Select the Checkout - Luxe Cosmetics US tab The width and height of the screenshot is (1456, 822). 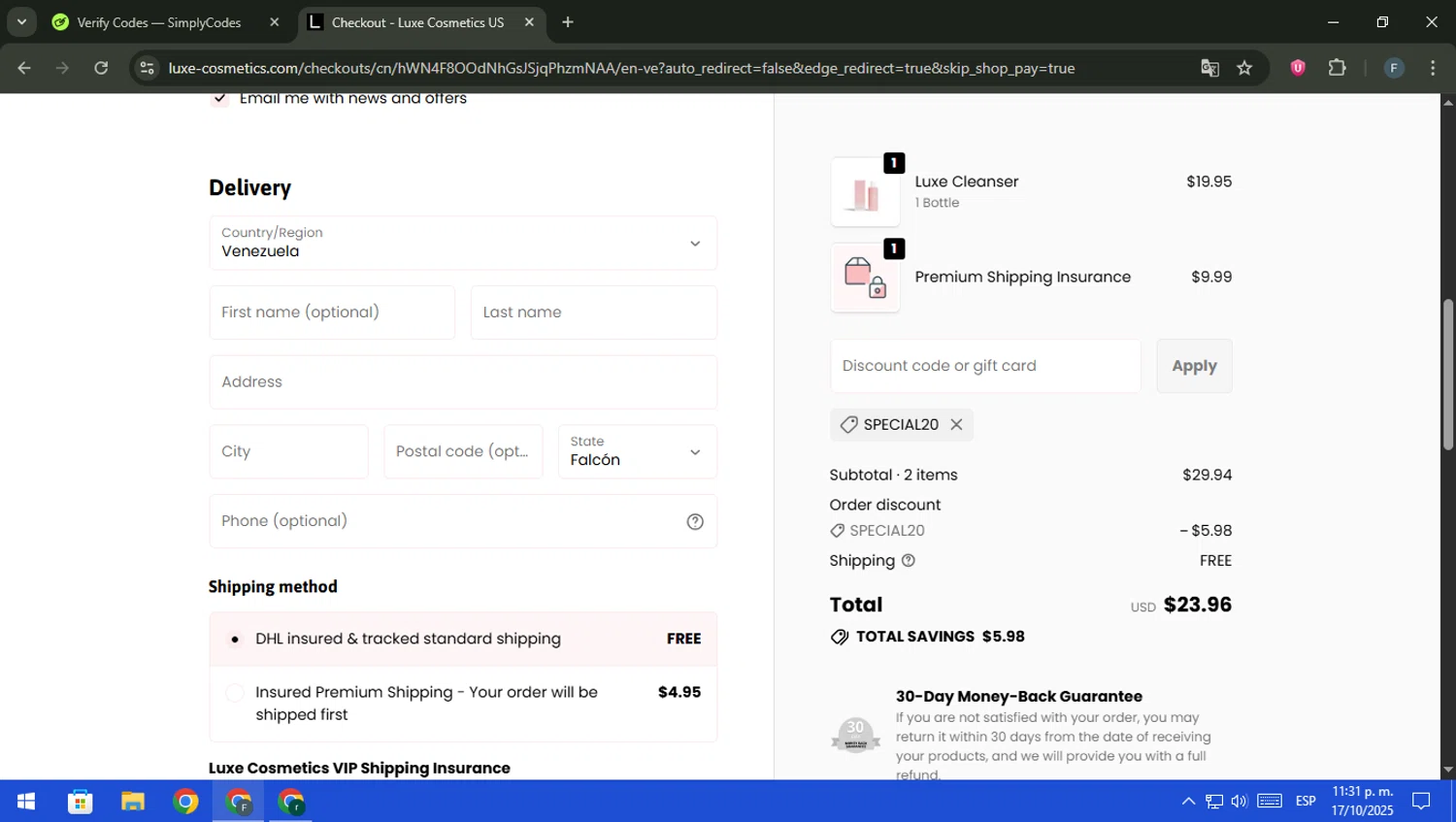point(417,22)
